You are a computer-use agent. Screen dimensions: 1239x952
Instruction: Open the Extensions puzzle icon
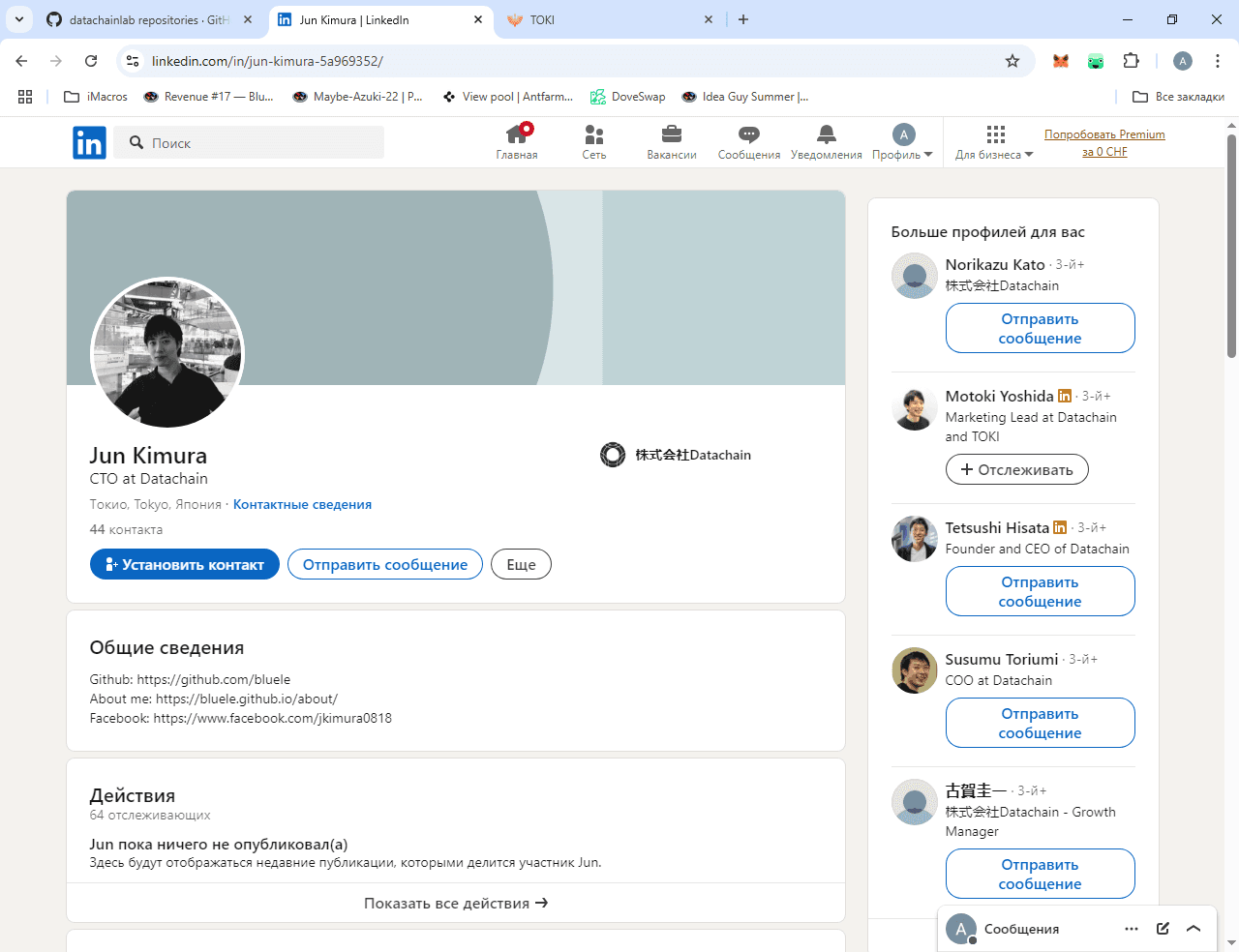tap(1131, 61)
